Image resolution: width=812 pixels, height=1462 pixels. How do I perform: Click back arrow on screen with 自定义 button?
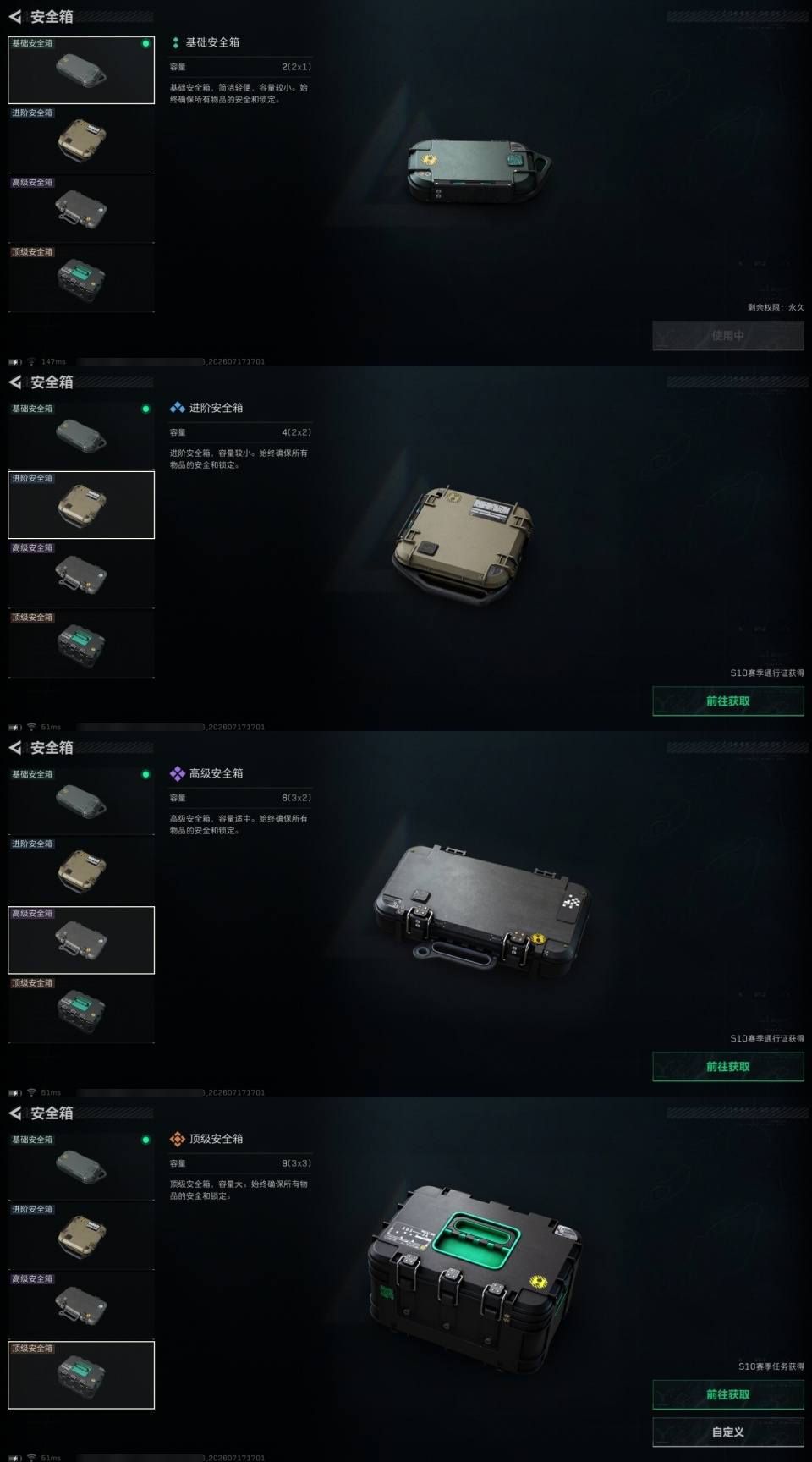(x=15, y=1113)
